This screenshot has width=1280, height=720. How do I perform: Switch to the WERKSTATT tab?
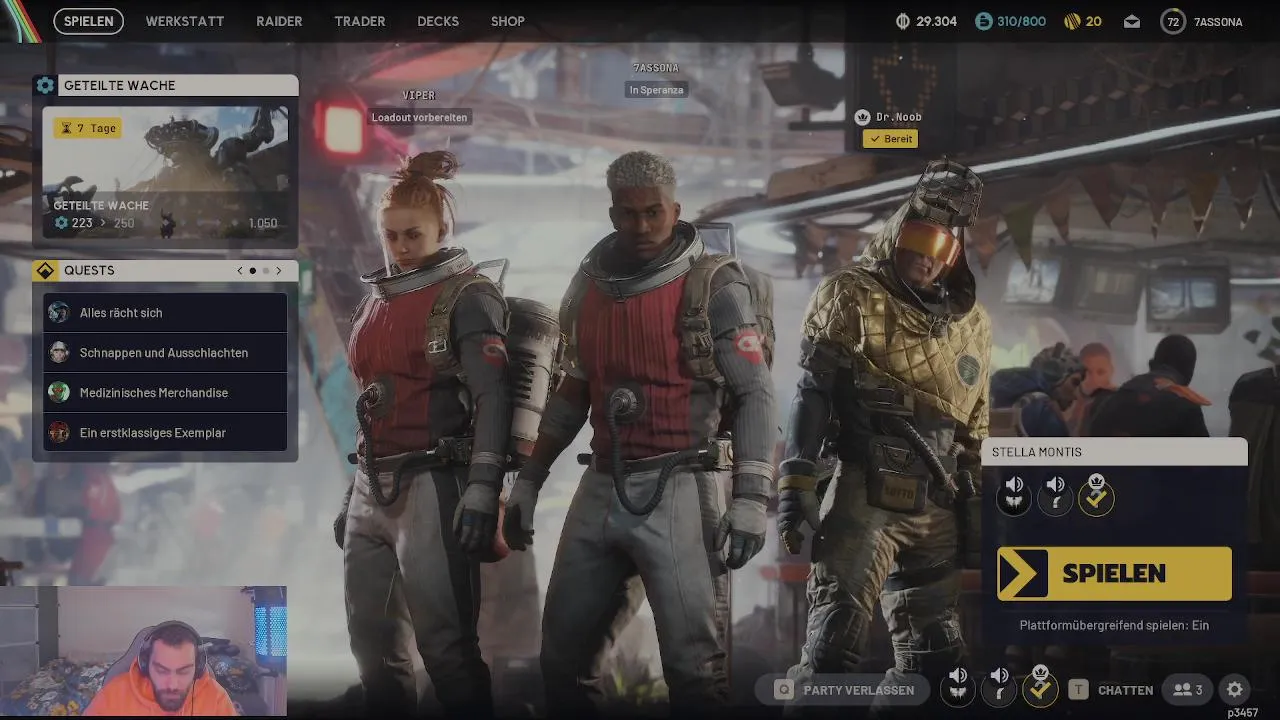click(185, 21)
